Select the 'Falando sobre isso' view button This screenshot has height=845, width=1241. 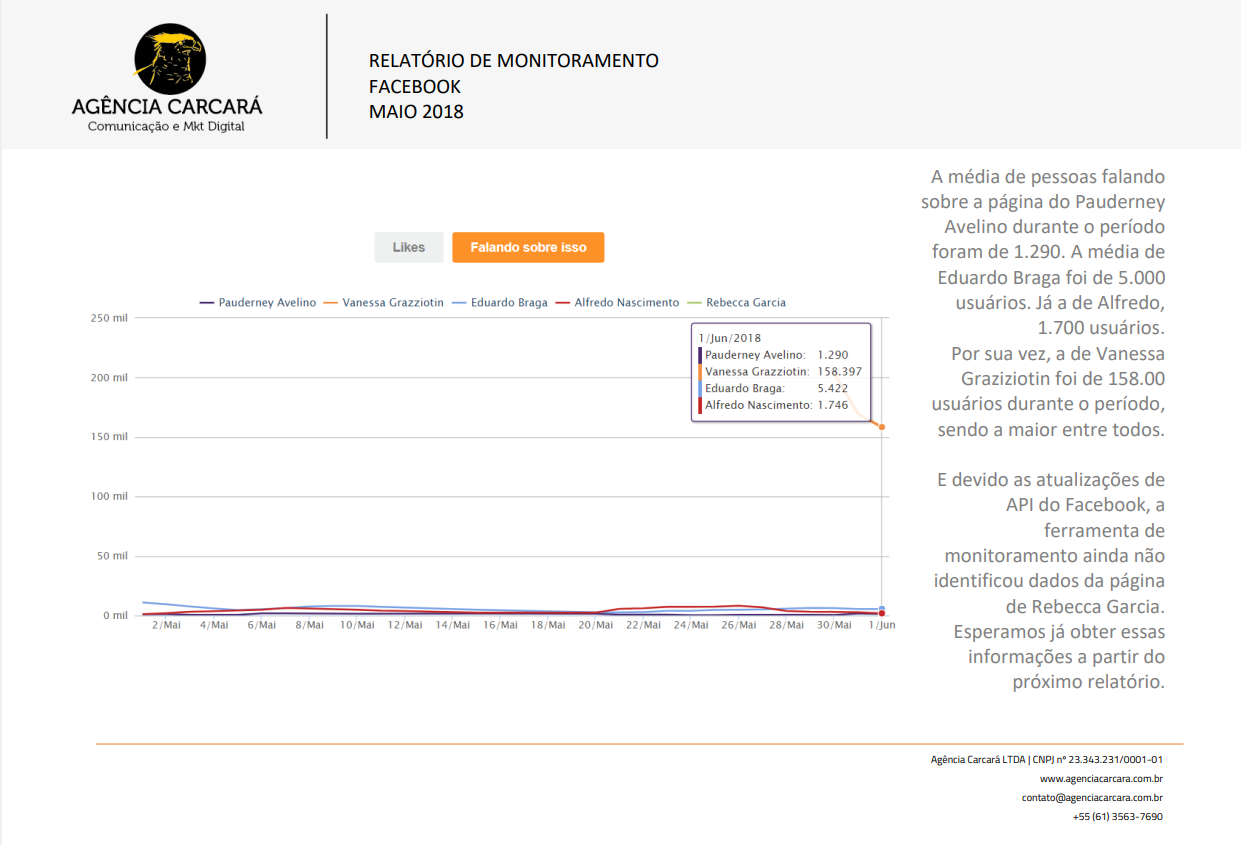(528, 247)
